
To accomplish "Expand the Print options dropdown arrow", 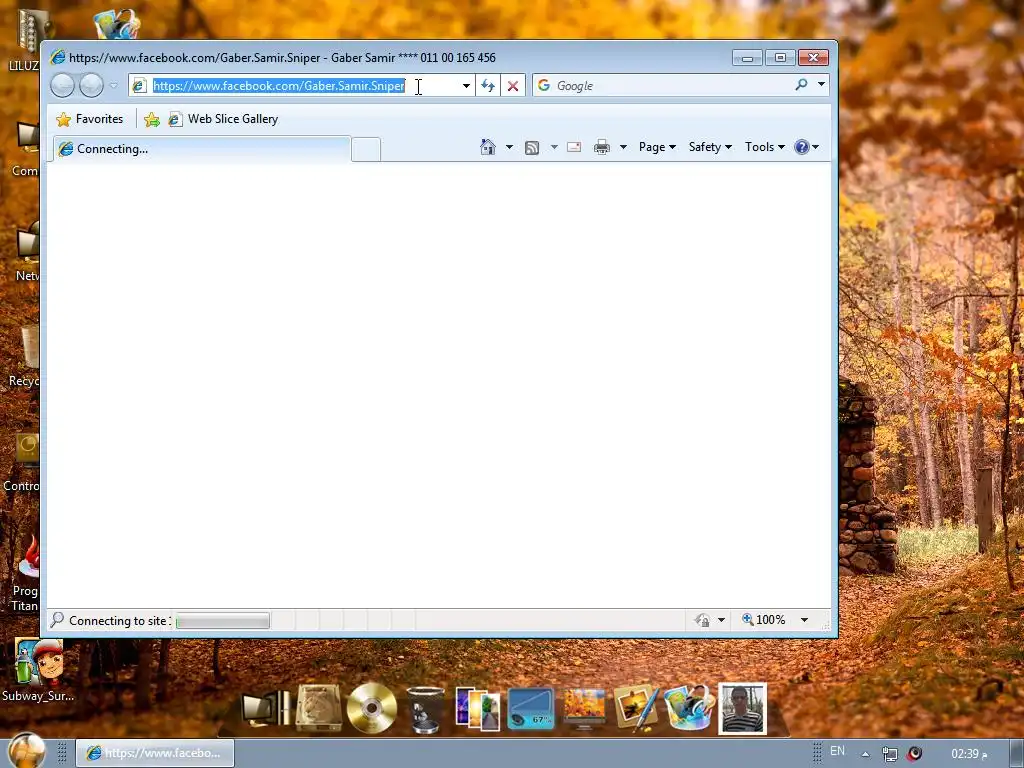I will coord(623,147).
